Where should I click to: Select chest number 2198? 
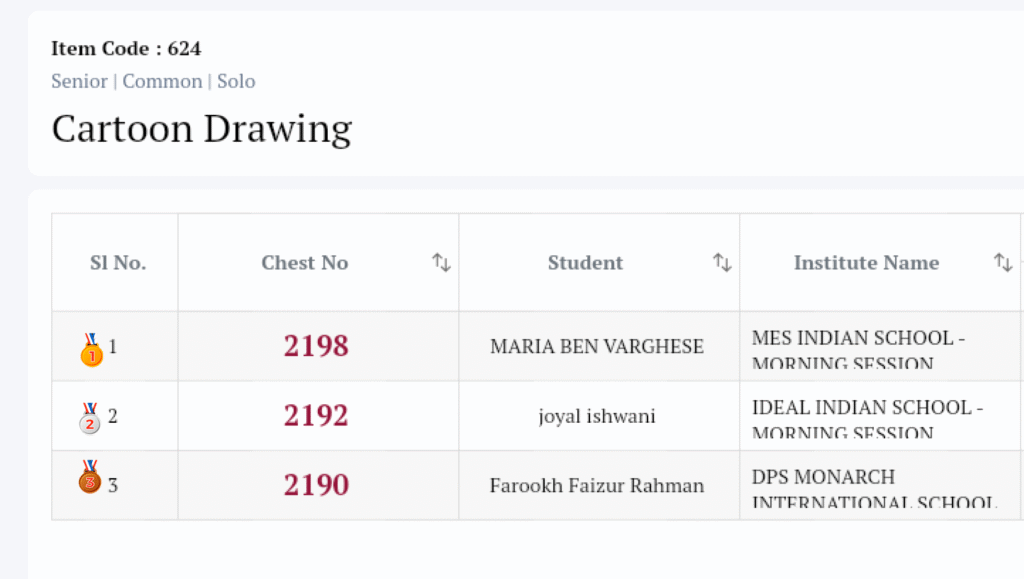click(316, 346)
